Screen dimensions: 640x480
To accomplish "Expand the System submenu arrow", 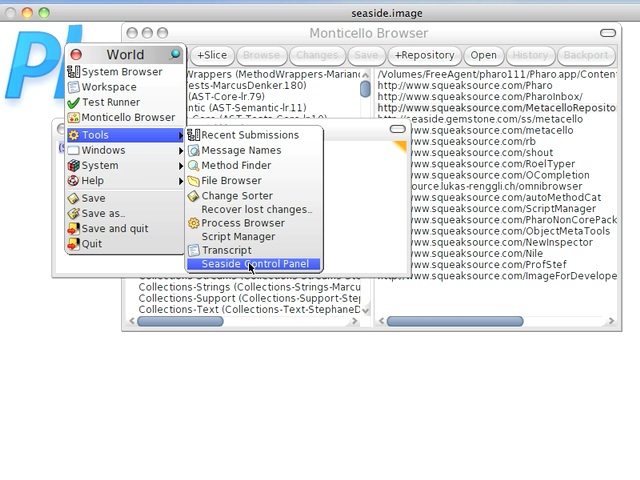I will tap(180, 166).
